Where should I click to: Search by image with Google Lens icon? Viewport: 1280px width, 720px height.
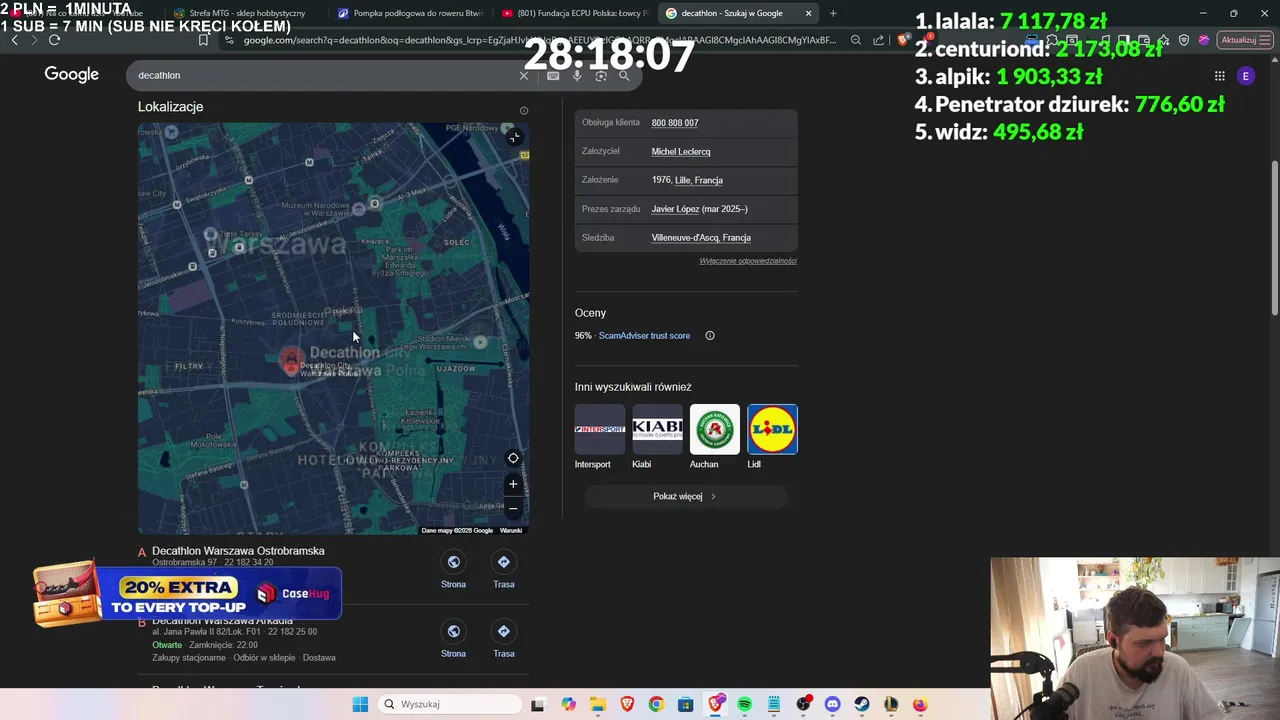click(x=601, y=76)
